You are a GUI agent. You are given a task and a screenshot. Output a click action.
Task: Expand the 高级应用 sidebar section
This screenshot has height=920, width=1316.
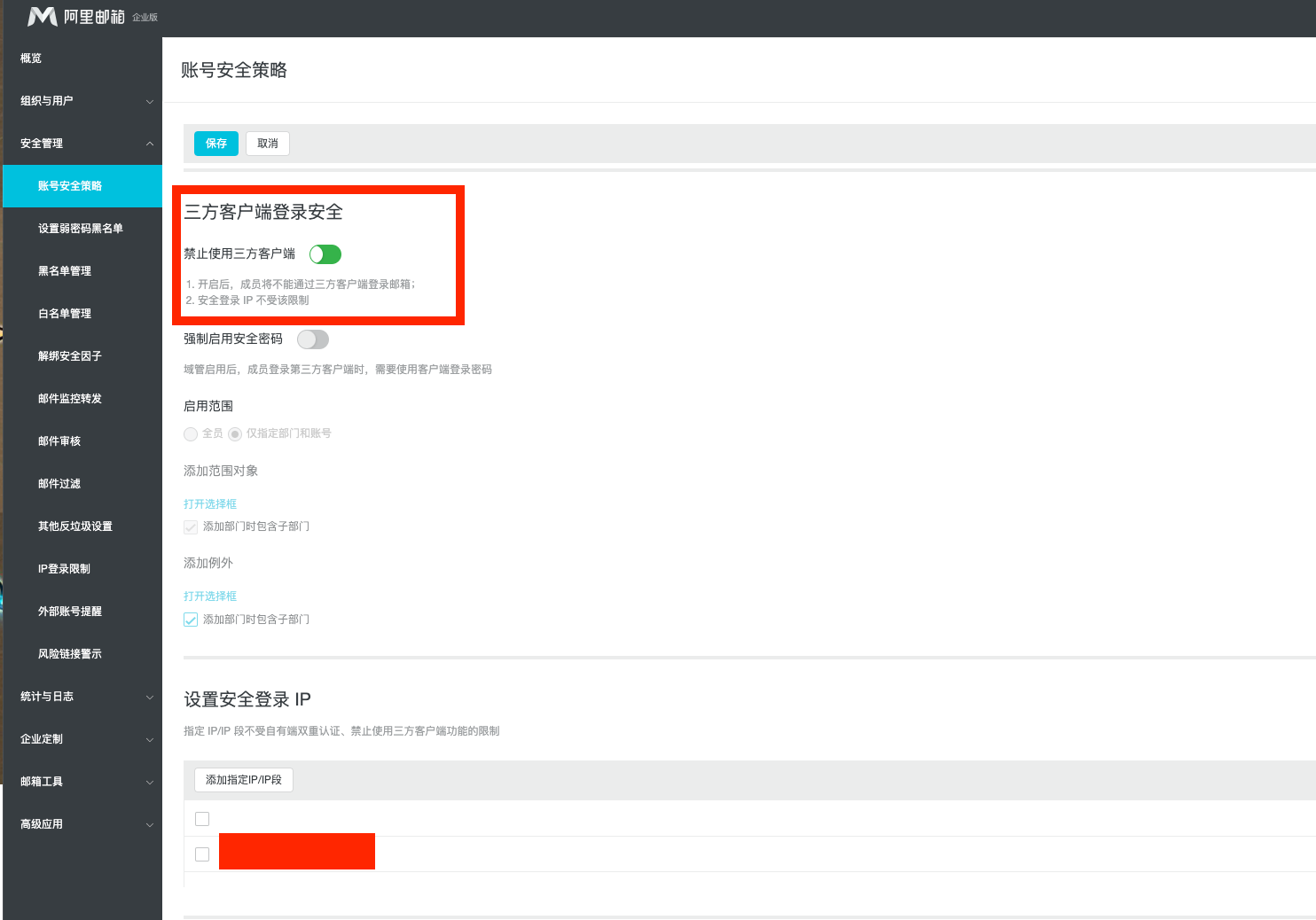pos(82,823)
